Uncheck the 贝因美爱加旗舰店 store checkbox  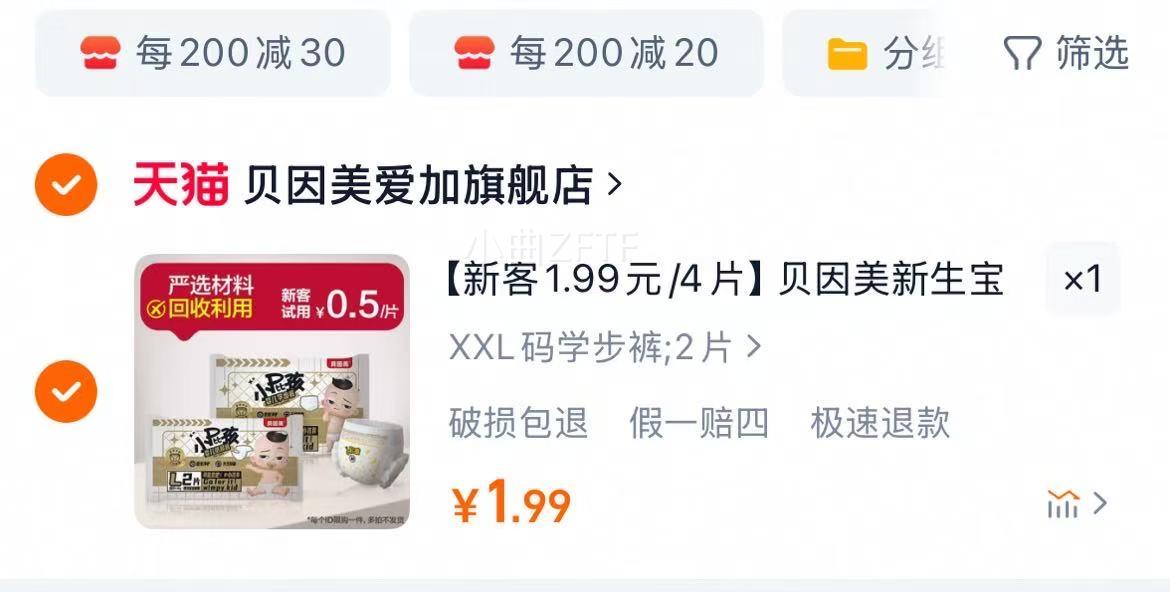click(66, 184)
